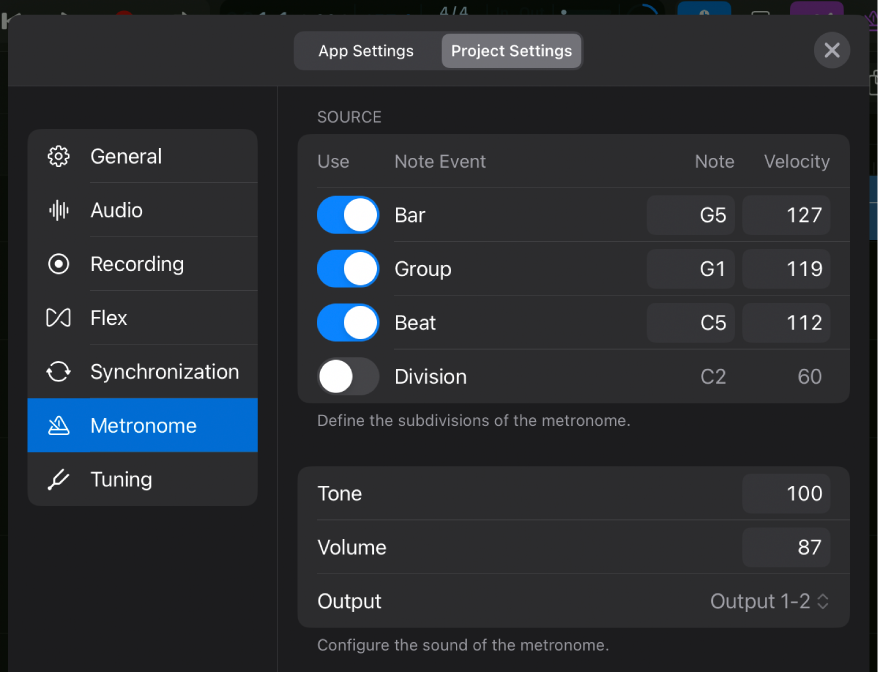Viewport: 878px width, 674px height.
Task: Click the Bar velocity value 127
Action: (786, 214)
